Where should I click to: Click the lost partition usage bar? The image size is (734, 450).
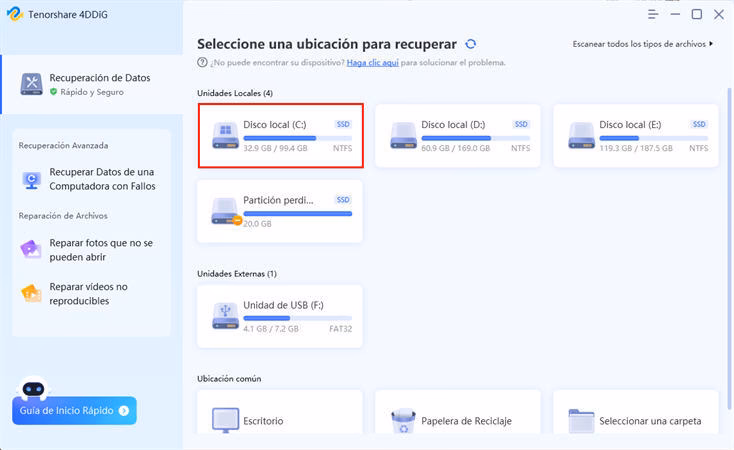point(297,214)
